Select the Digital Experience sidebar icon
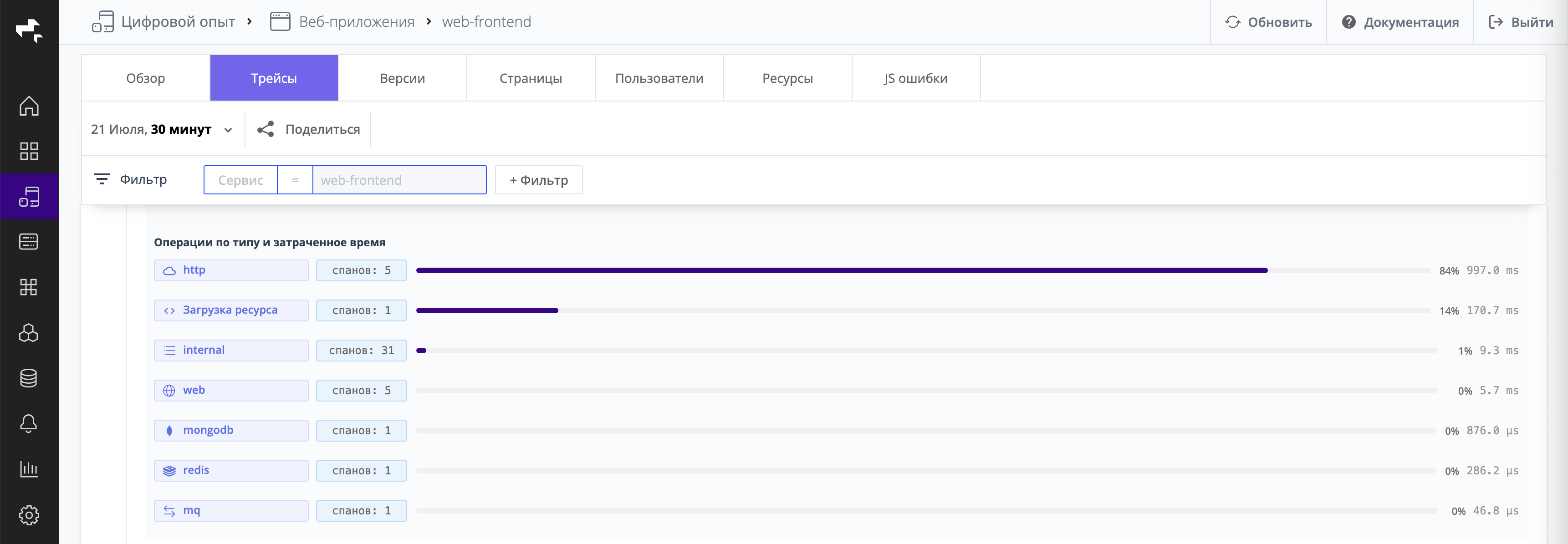The image size is (1568, 544). tap(29, 197)
